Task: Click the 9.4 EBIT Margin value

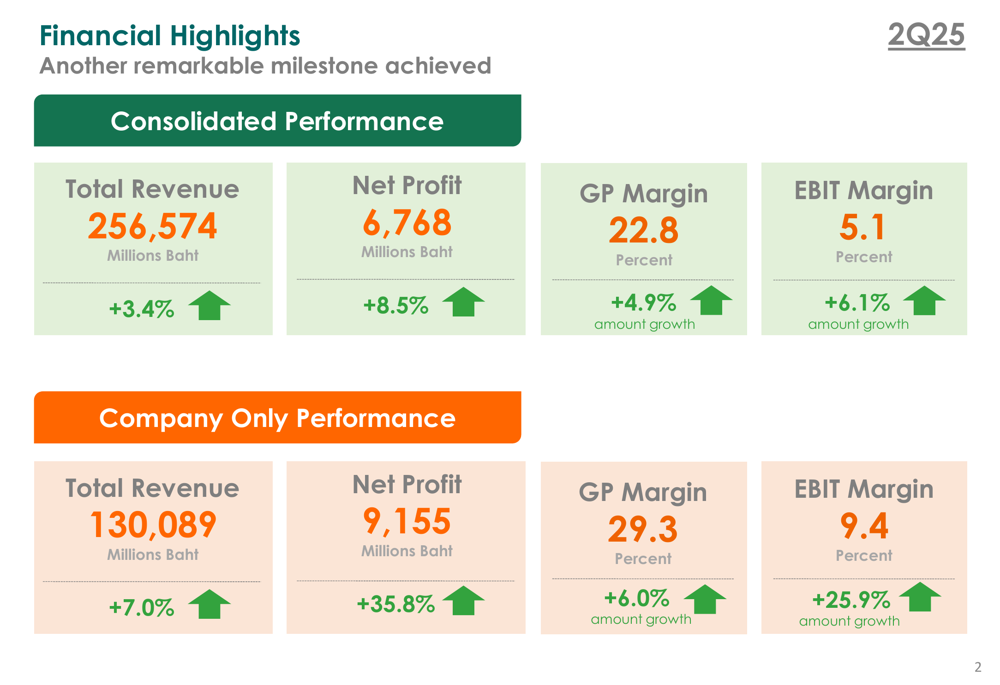Action: coord(863,525)
